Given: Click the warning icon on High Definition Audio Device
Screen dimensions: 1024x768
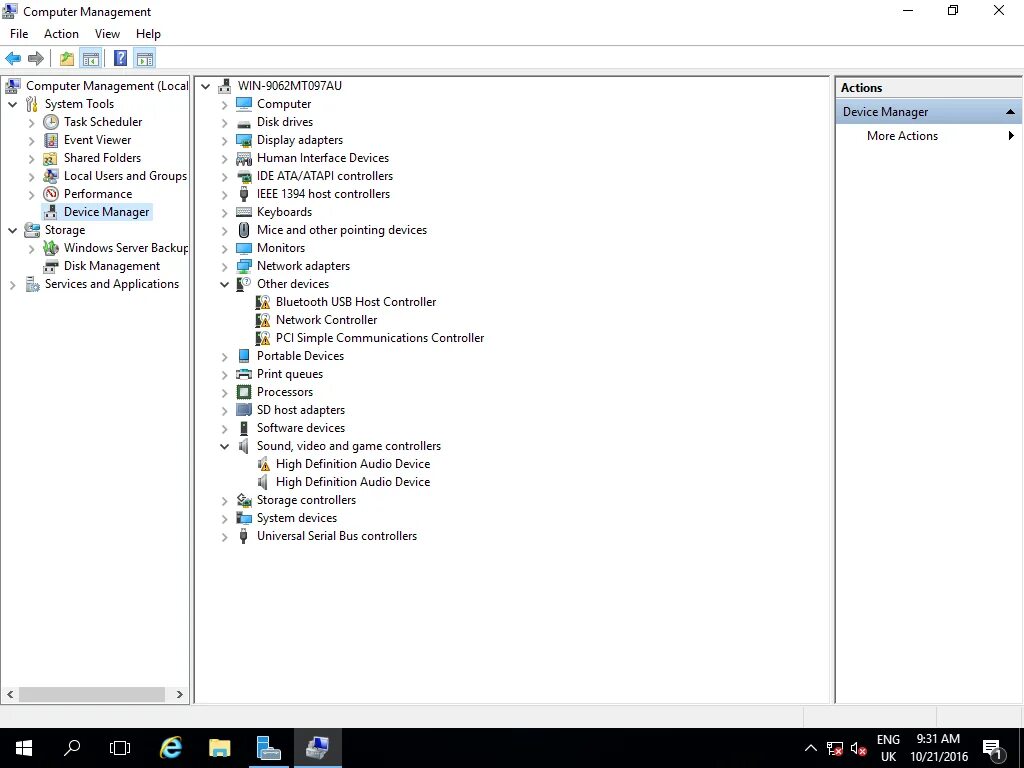Looking at the screenshot, I should [x=263, y=464].
